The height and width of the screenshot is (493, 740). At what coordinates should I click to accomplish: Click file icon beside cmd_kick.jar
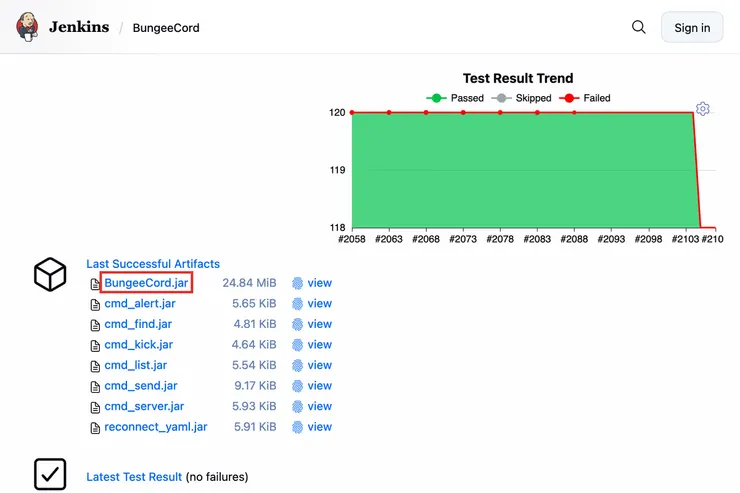click(x=95, y=345)
